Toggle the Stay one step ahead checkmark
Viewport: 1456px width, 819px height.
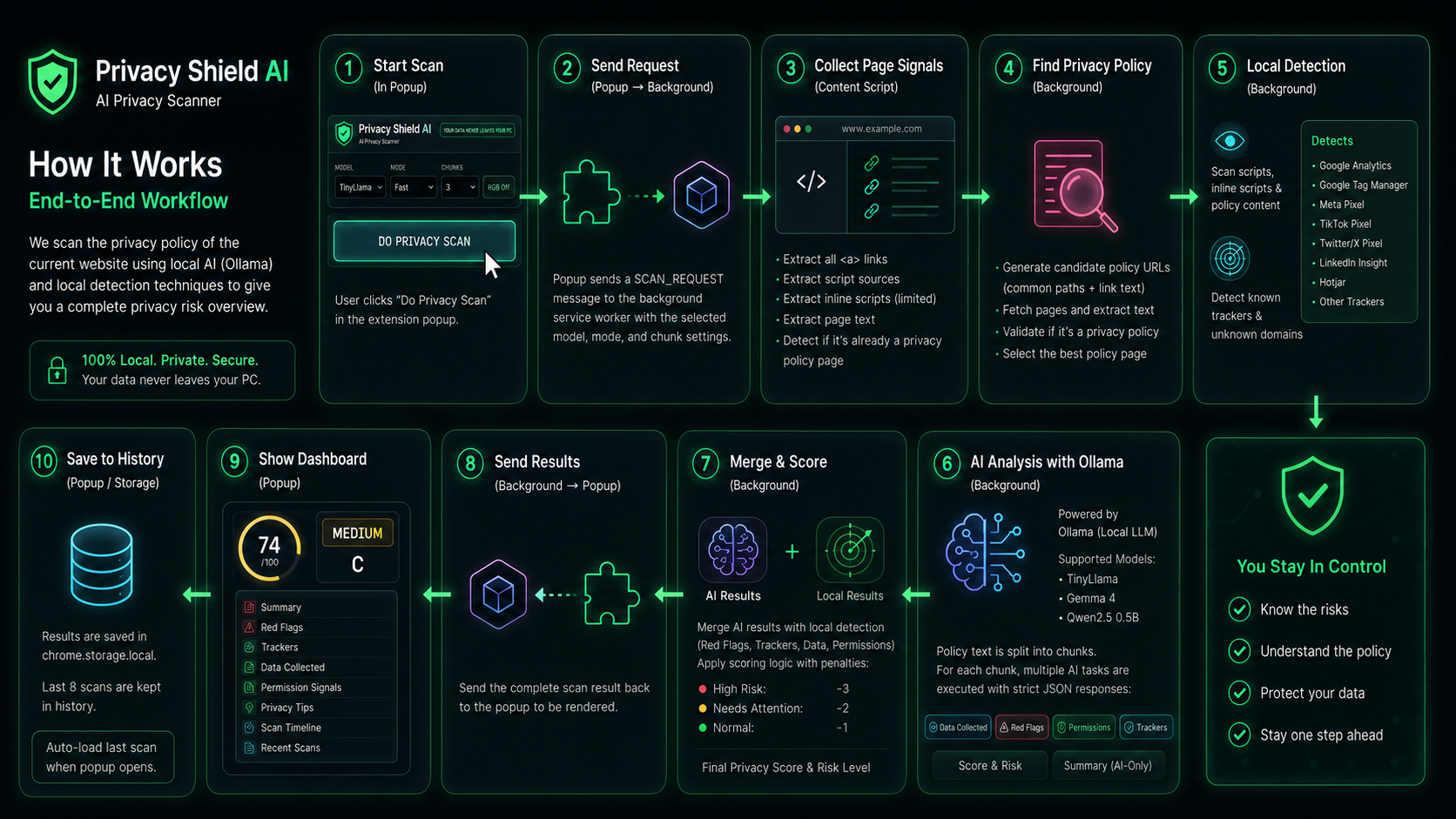(1239, 735)
